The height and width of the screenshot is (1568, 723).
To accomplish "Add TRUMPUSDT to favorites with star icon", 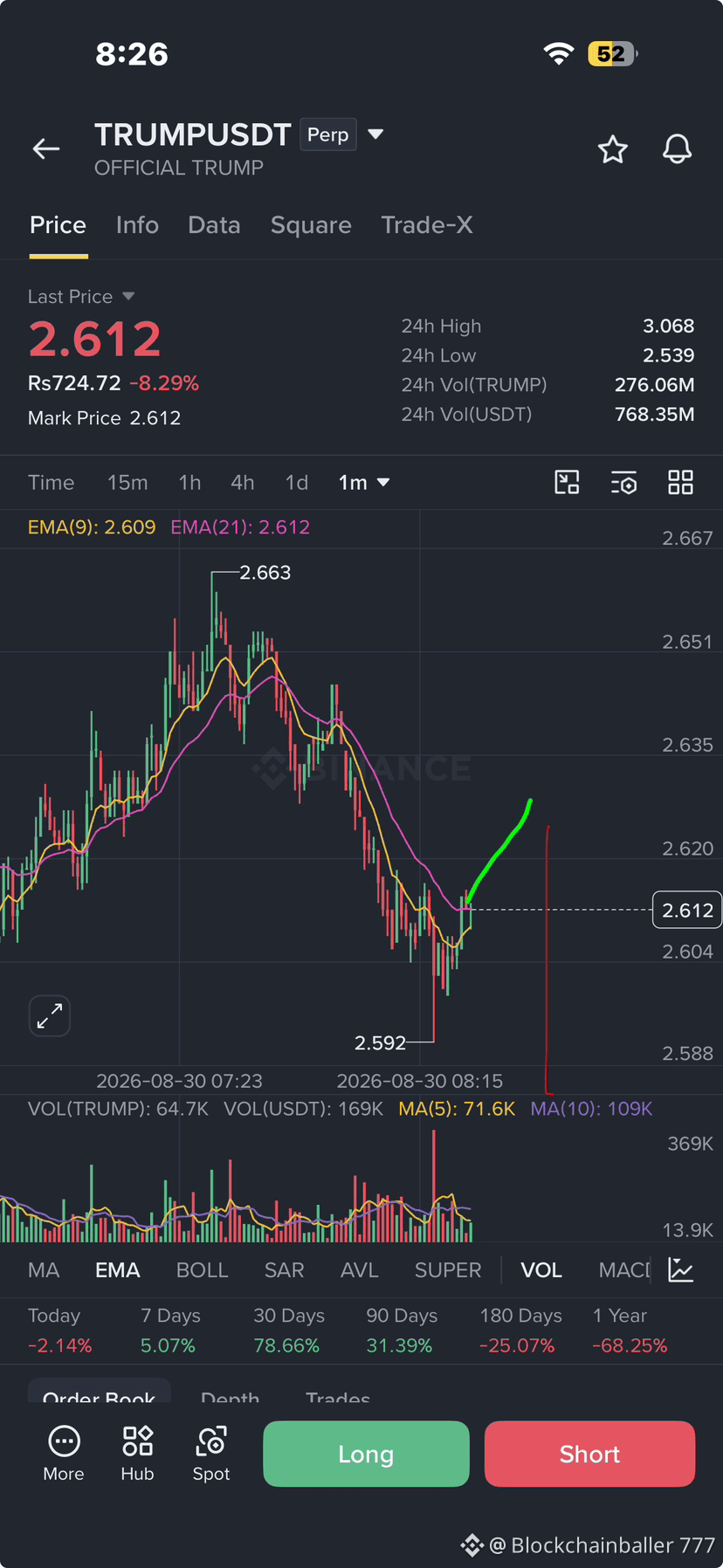I will tap(613, 149).
